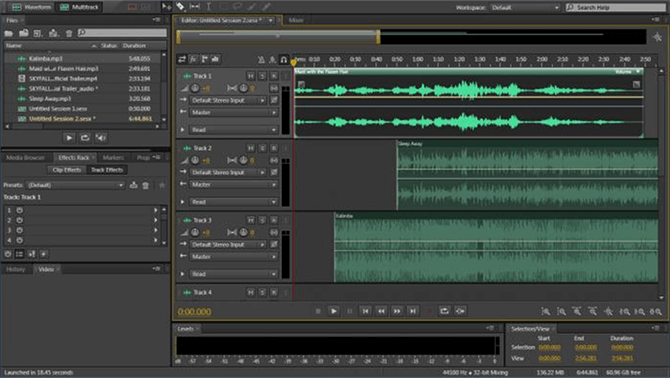Click the delete preset trash icon in Effects Rack
This screenshot has height=378, width=670.
pos(146,185)
